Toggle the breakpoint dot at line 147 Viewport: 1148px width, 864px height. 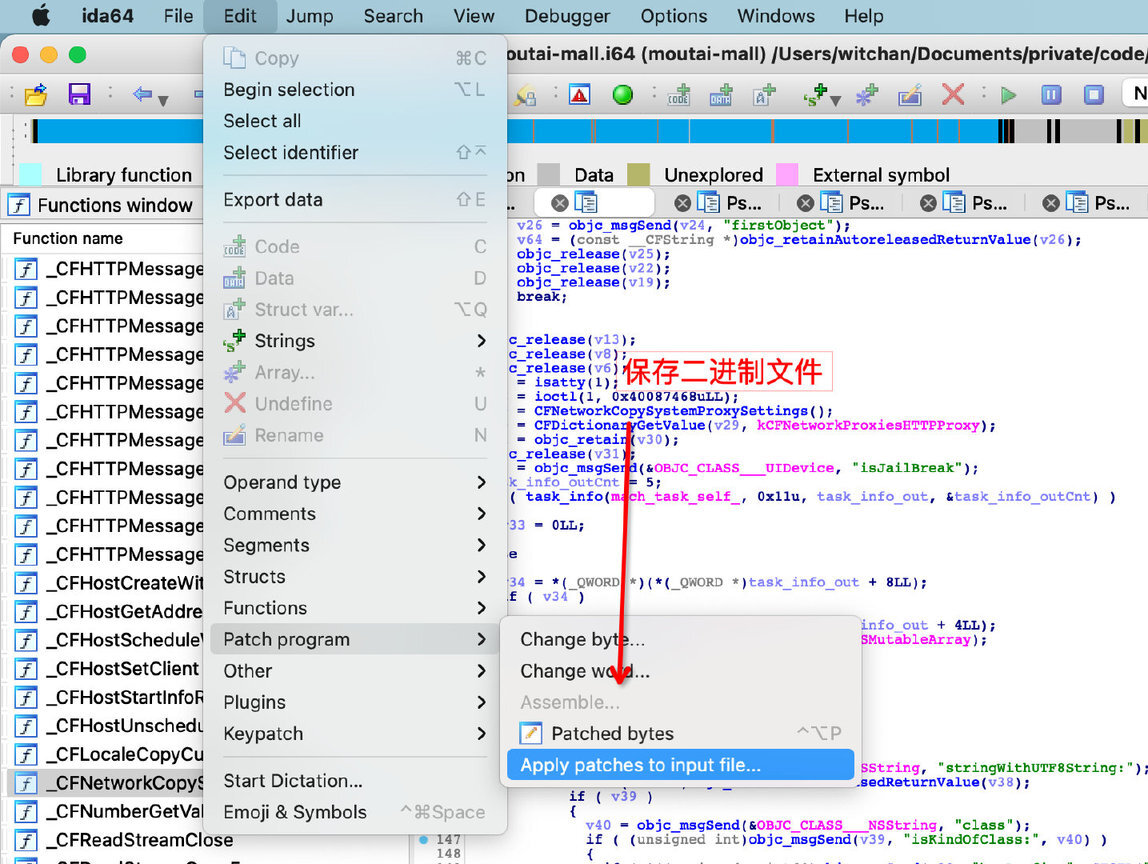423,839
